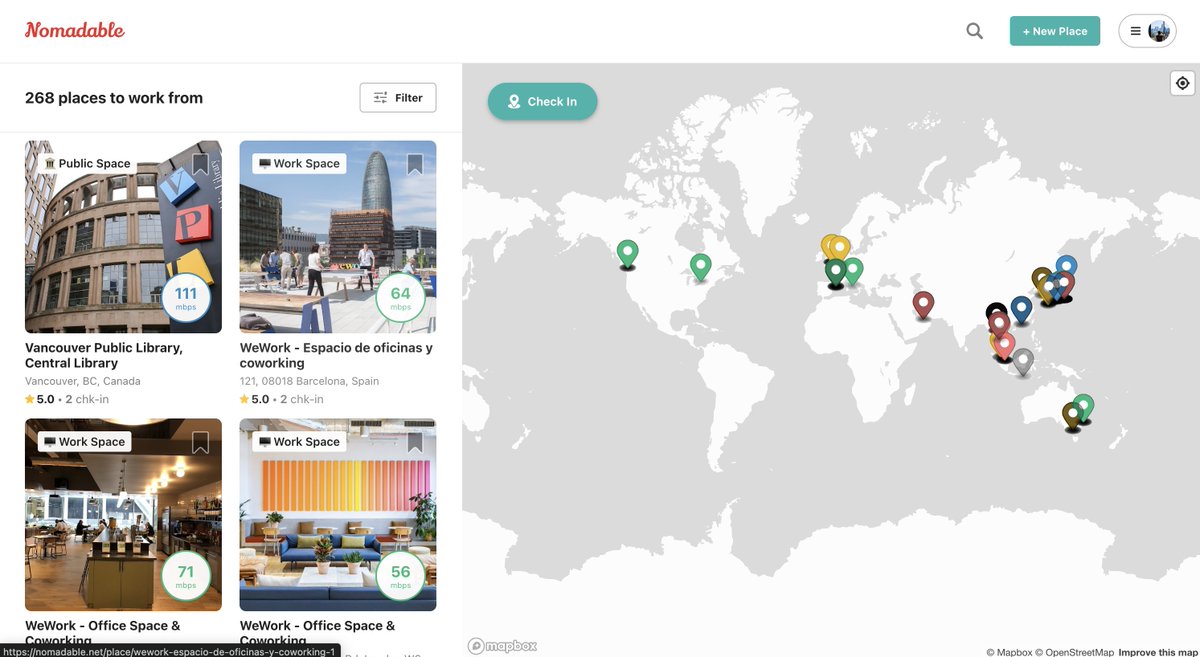Select the grey map pin over Indonesia
The height and width of the screenshot is (657, 1200).
click(x=1022, y=361)
